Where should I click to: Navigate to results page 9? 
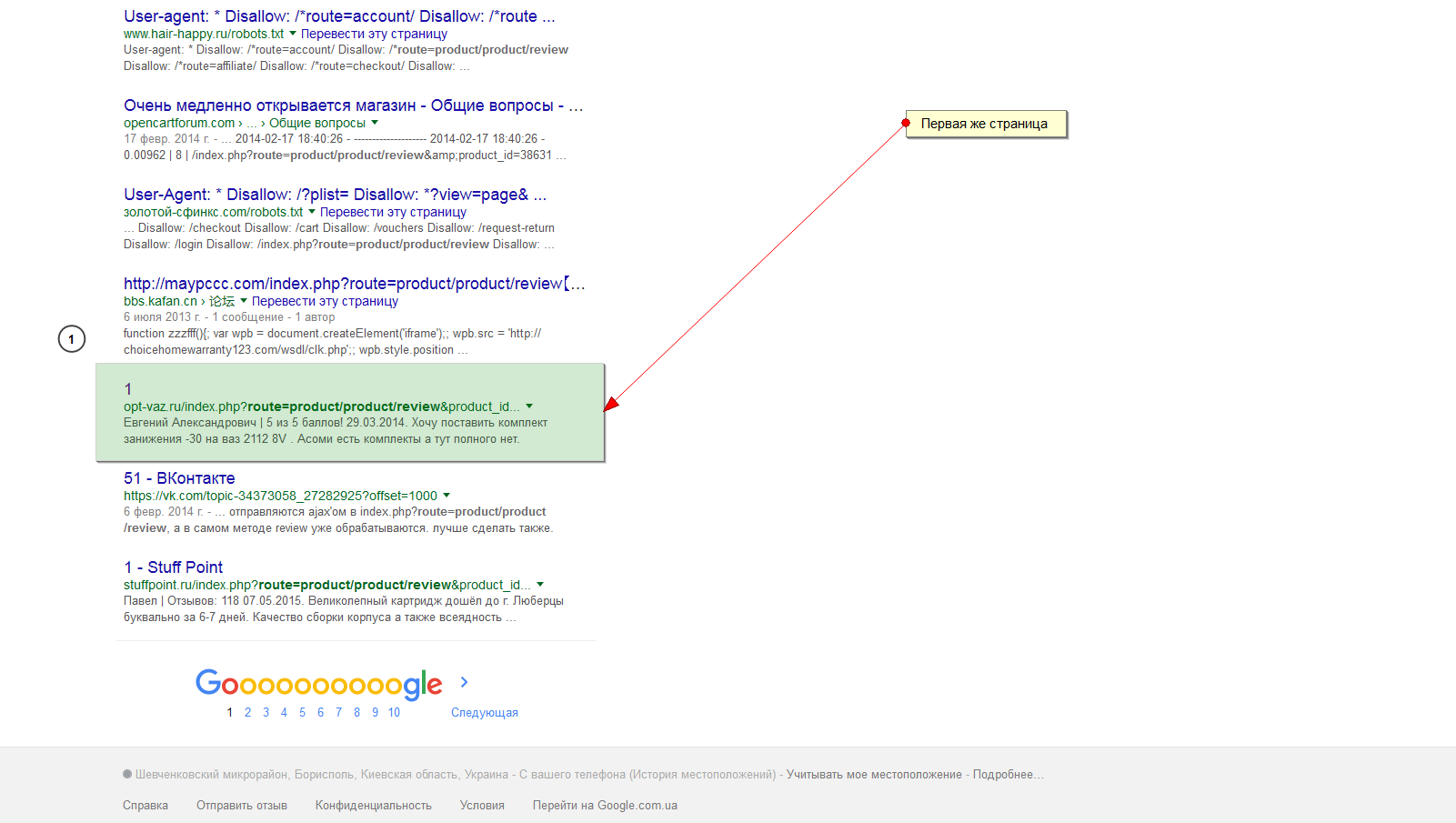click(x=375, y=713)
